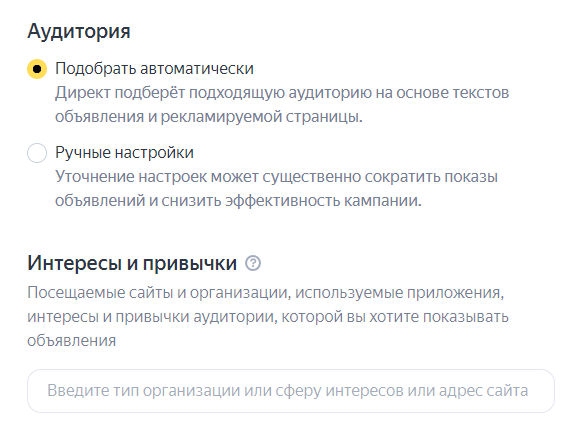Image resolution: width=576 pixels, height=438 pixels.
Task: Choose the empty radio circle for manual settings
Action: coord(37,152)
